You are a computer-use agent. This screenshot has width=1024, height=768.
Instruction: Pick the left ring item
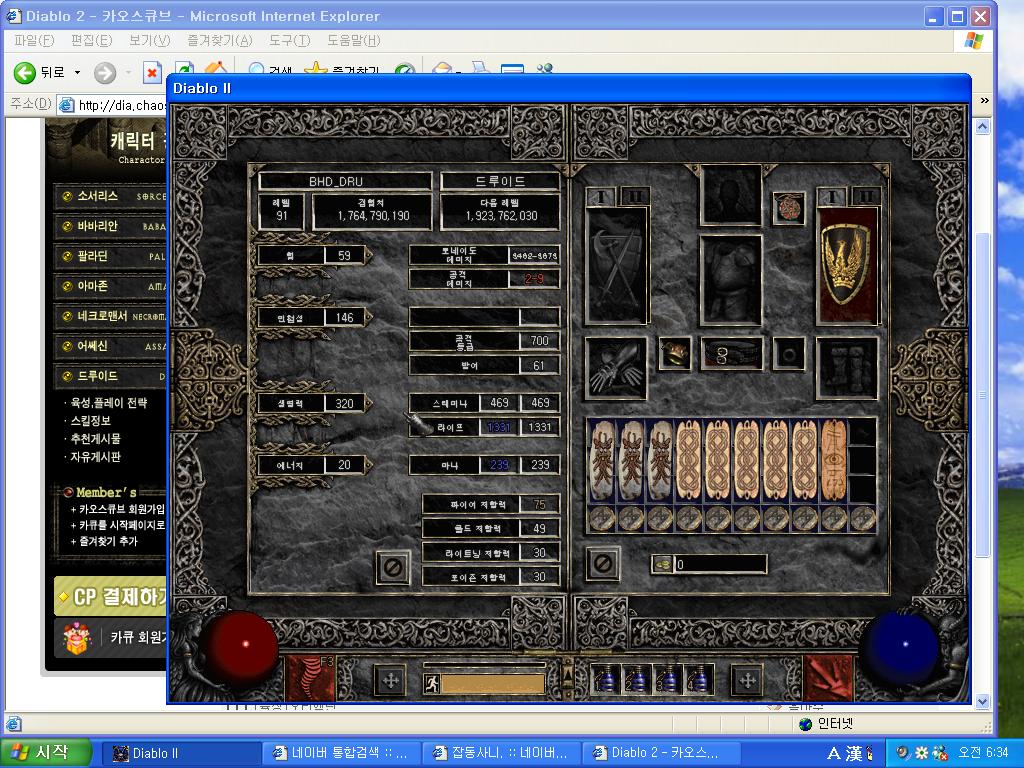pyautogui.click(x=675, y=353)
